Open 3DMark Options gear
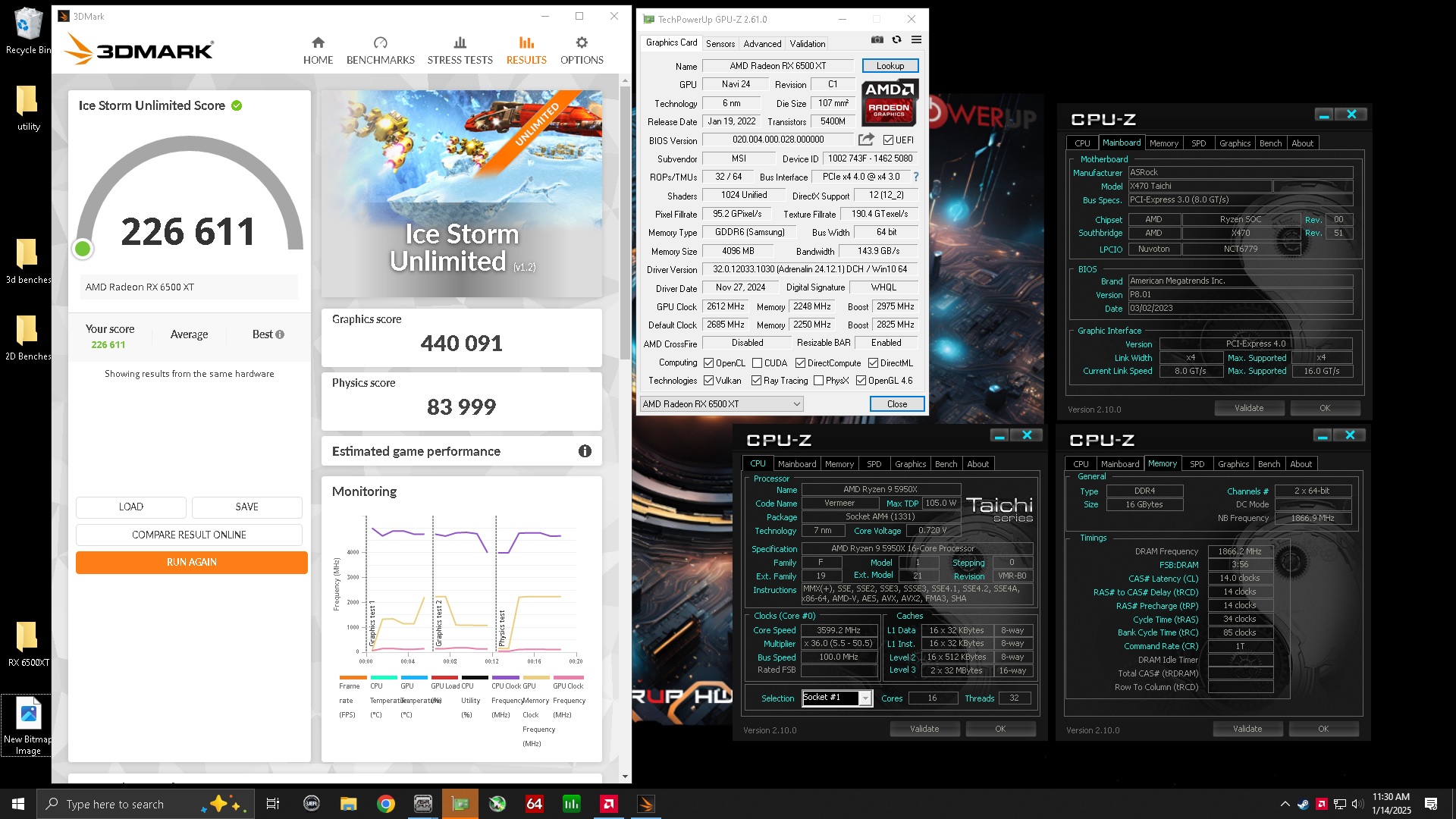 point(582,51)
